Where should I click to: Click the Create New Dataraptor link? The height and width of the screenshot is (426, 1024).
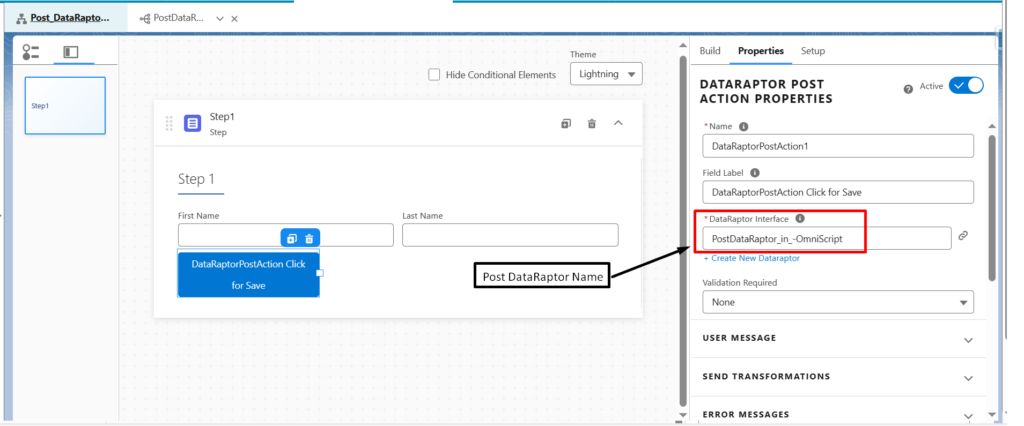pos(752,258)
